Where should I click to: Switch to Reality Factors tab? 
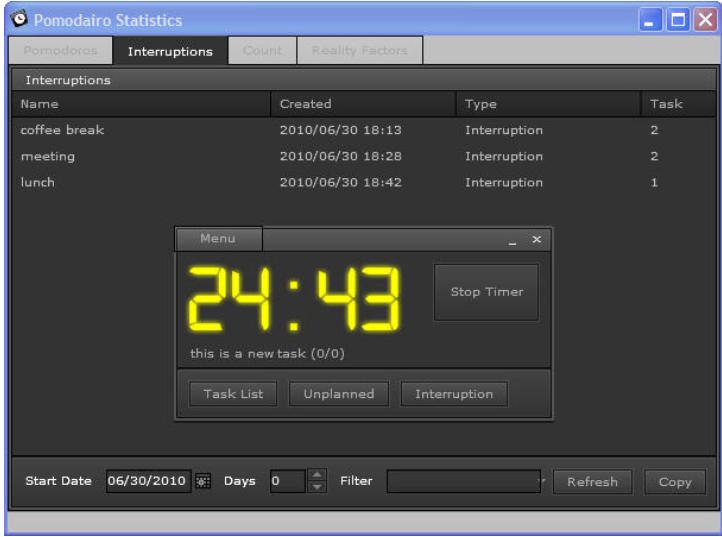(359, 51)
